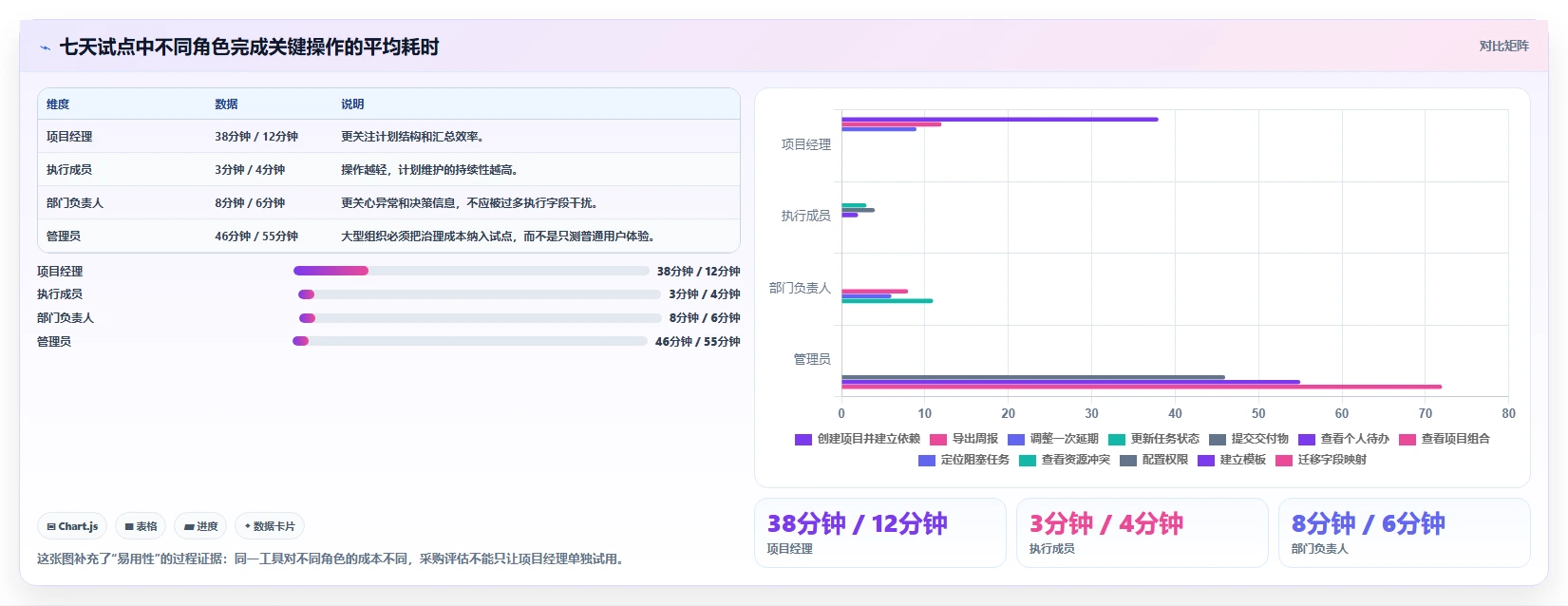Click the 项目经理 progress bar
Image resolution: width=1568 pixels, height=606 pixels.
[471, 271]
